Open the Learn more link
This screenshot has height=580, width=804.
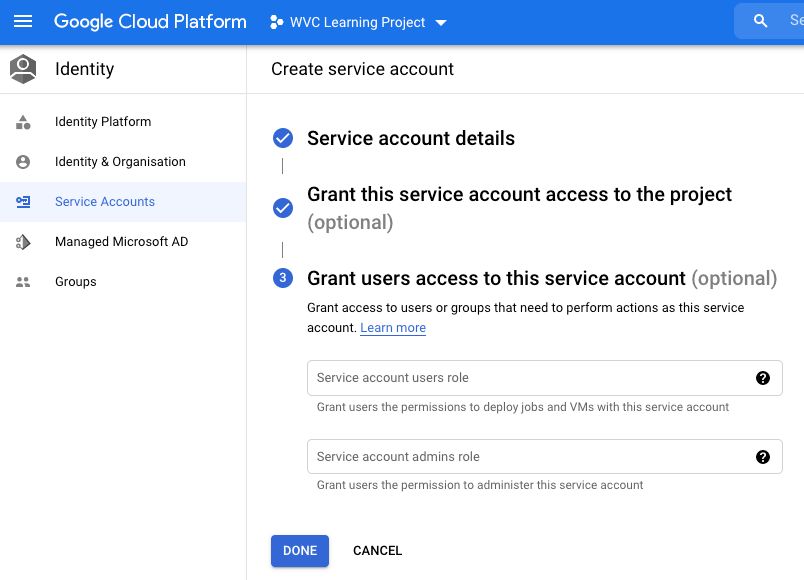pos(392,327)
